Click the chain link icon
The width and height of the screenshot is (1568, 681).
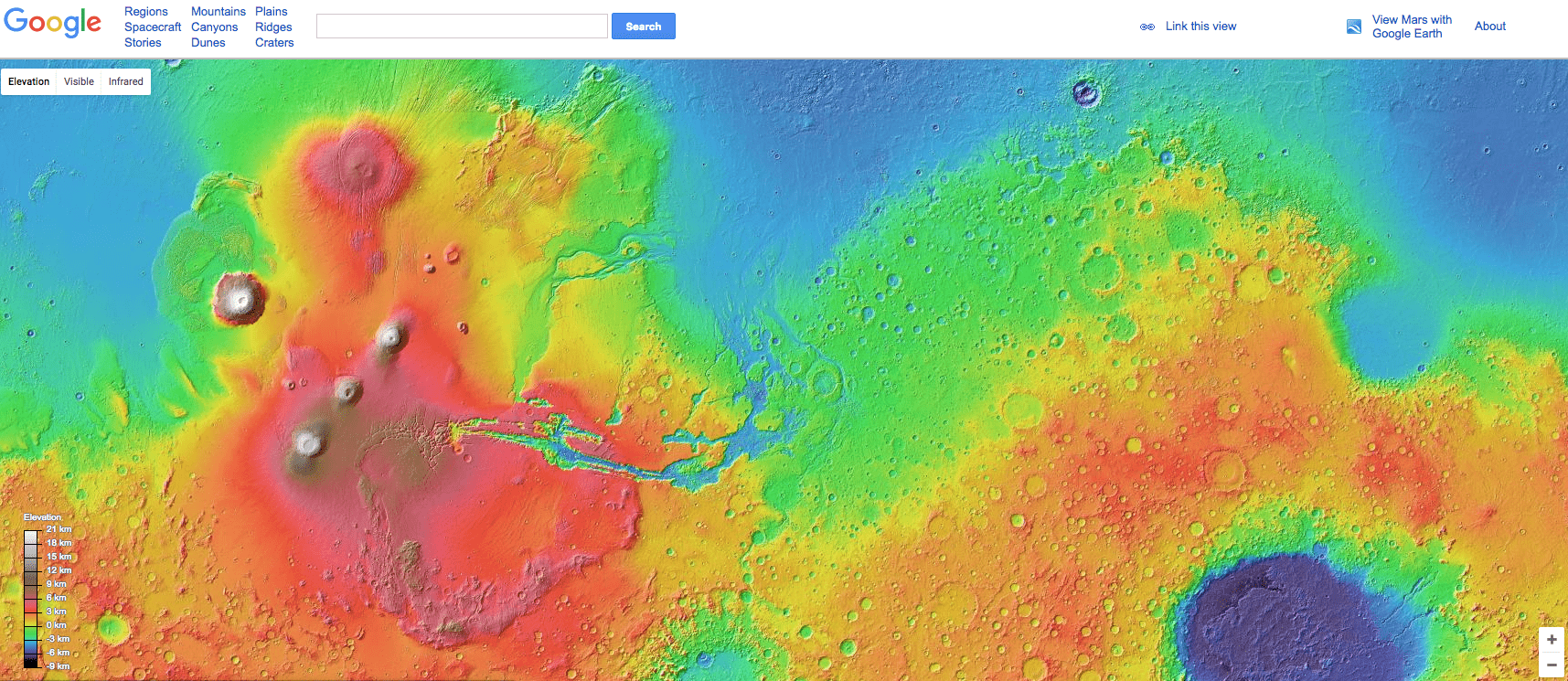[1147, 27]
